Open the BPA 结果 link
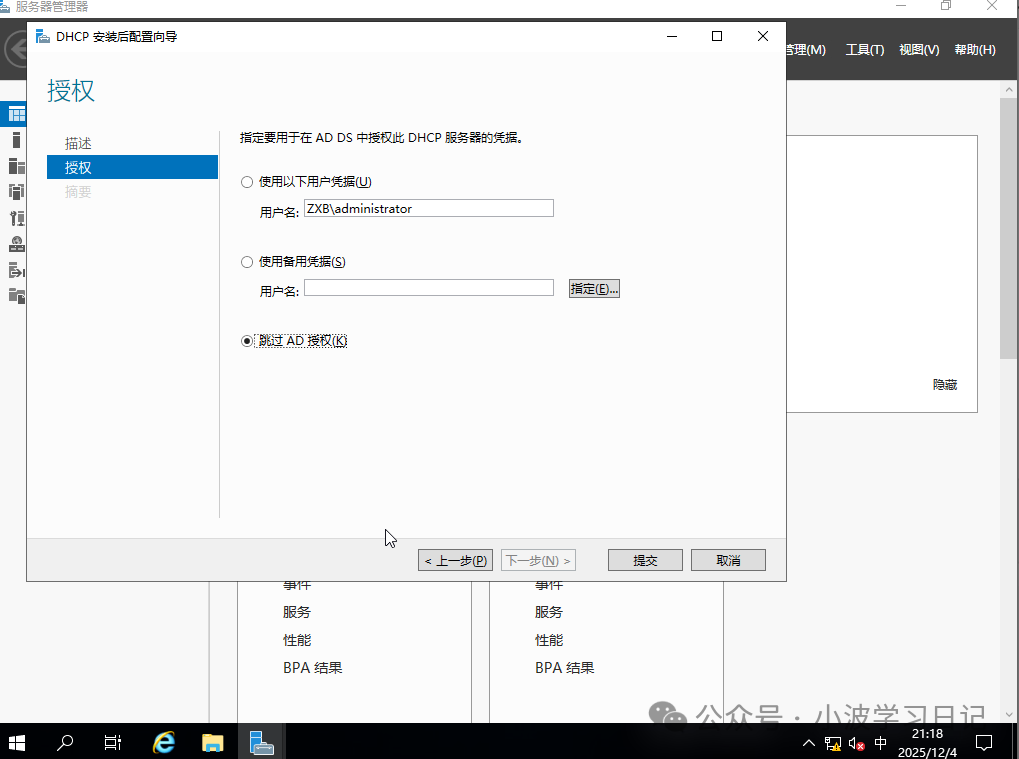Screen dimensions: 1019x759 pos(313,667)
